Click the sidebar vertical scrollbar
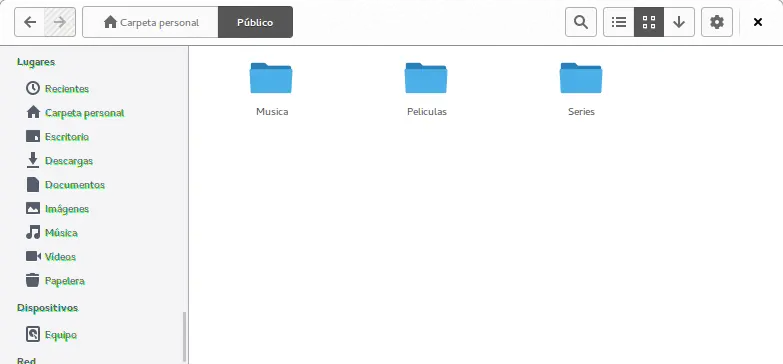 pos(185,338)
